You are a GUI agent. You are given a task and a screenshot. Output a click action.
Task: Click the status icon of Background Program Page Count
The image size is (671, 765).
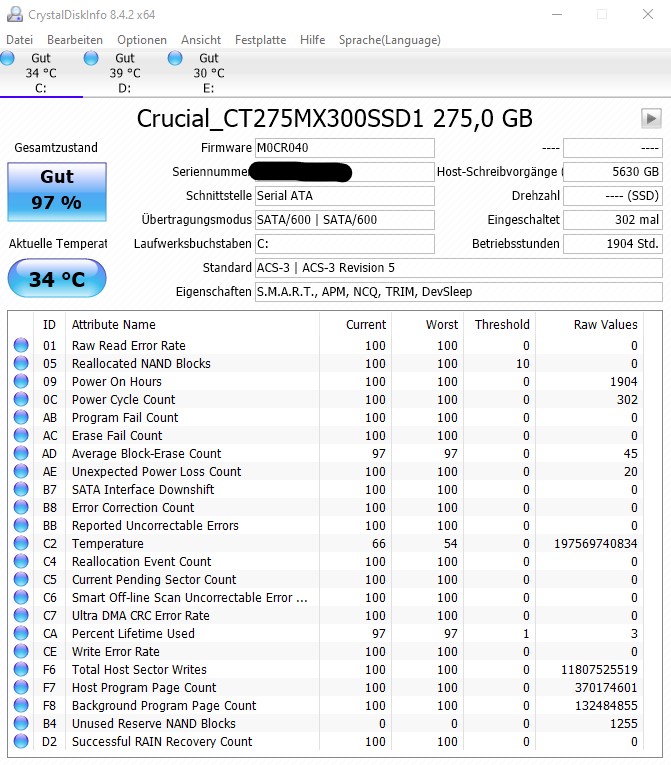tap(21, 705)
